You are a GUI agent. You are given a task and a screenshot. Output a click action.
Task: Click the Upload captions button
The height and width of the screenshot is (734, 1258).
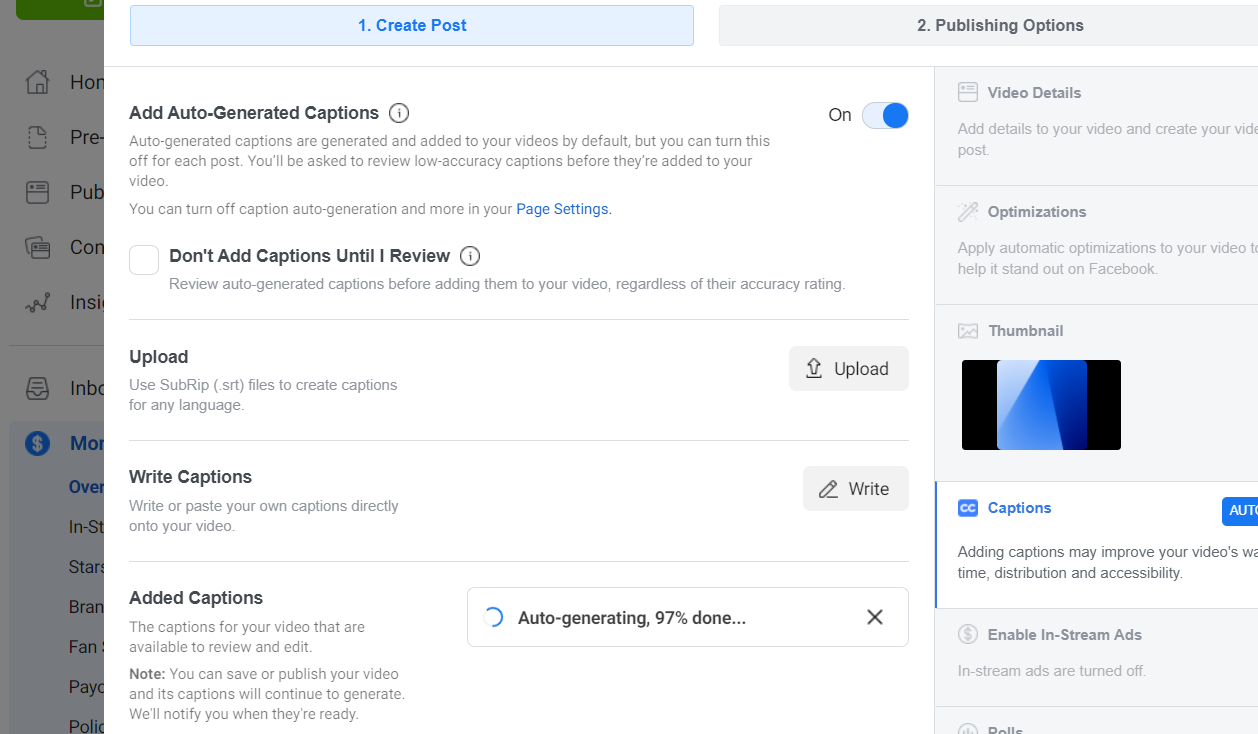(x=849, y=368)
